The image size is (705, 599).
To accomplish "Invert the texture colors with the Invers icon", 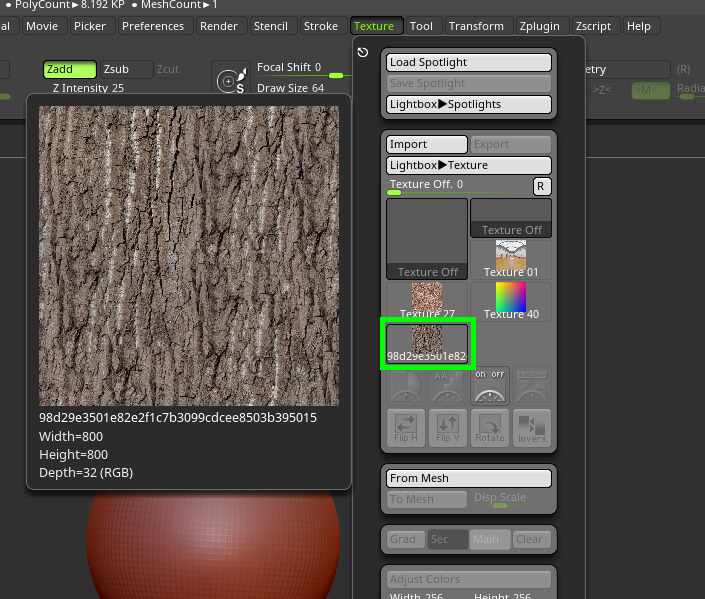I will pyautogui.click(x=531, y=427).
